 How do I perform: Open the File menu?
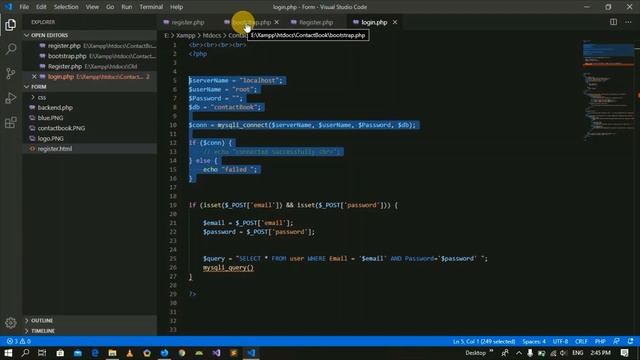tap(24, 7)
